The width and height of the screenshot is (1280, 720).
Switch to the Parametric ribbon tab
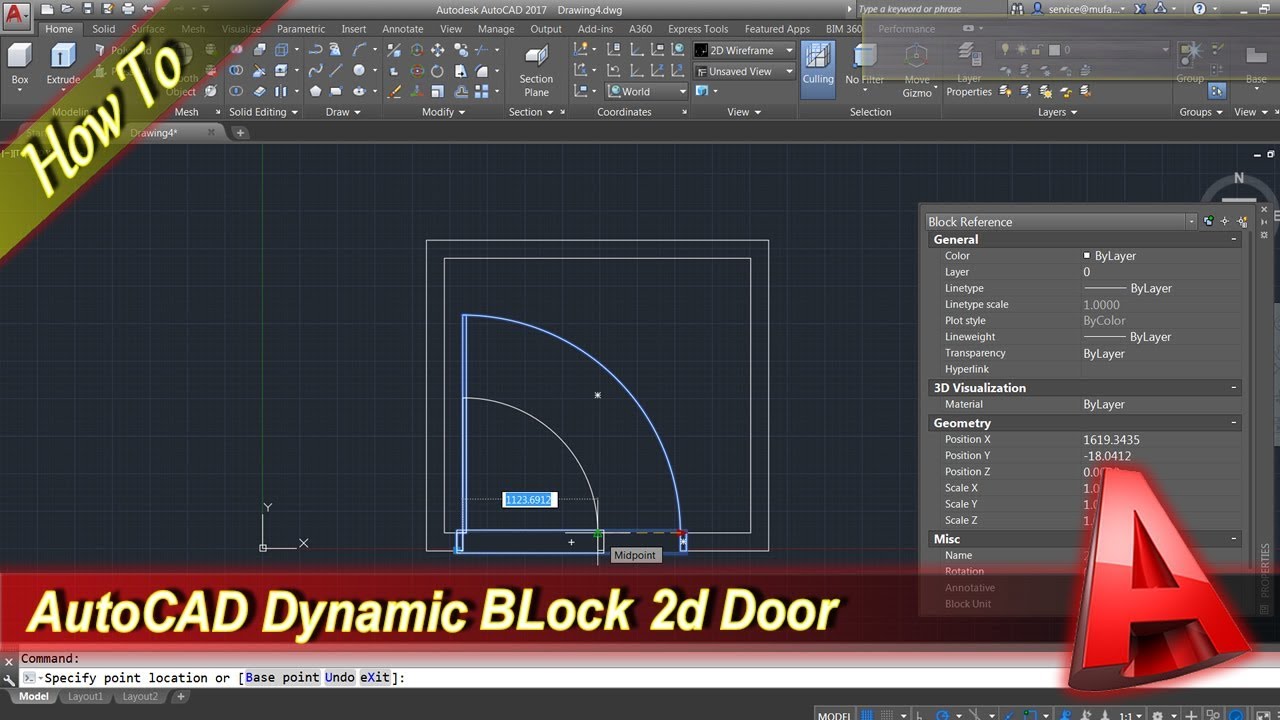click(300, 29)
